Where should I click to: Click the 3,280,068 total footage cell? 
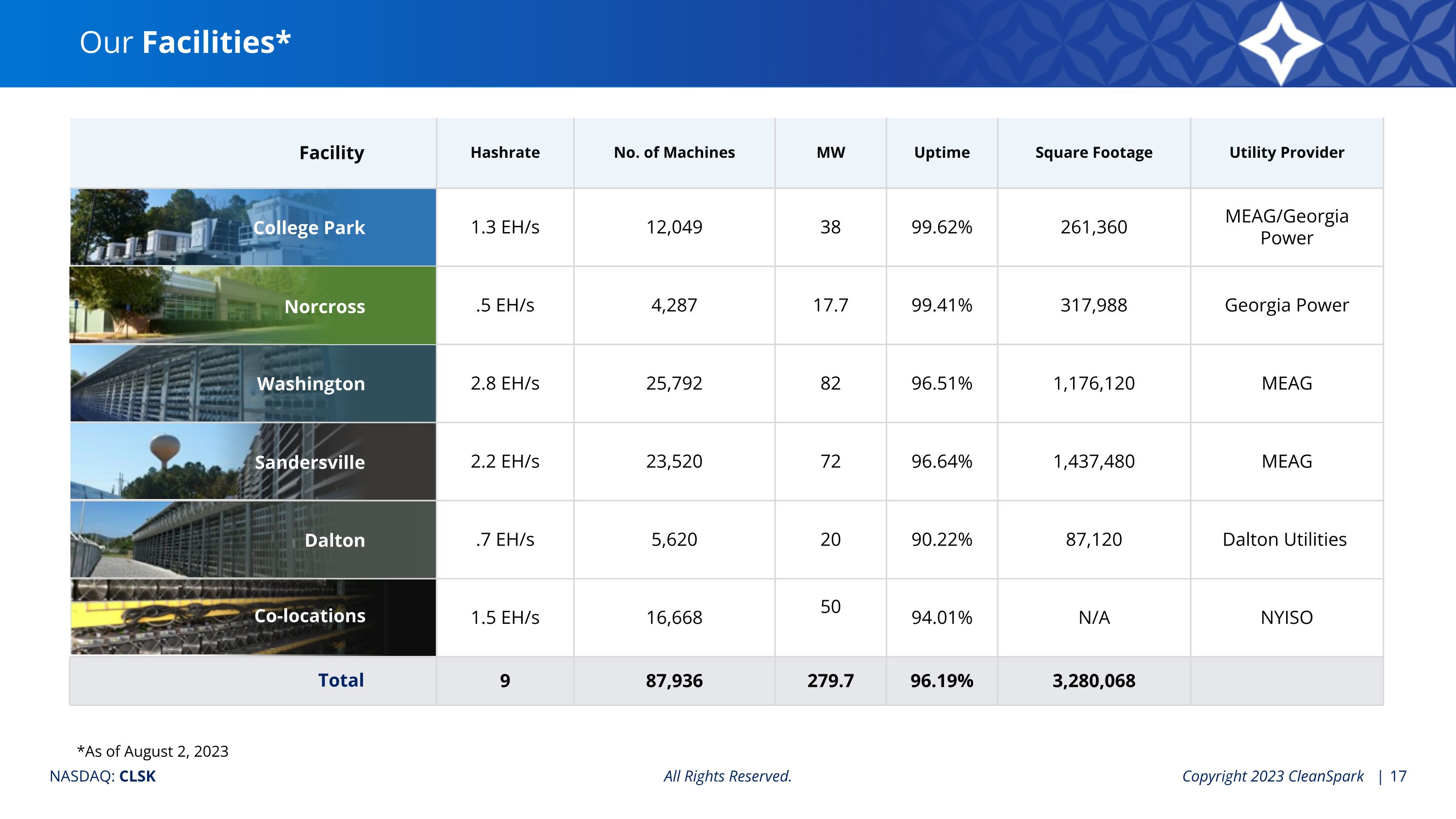(x=1093, y=681)
